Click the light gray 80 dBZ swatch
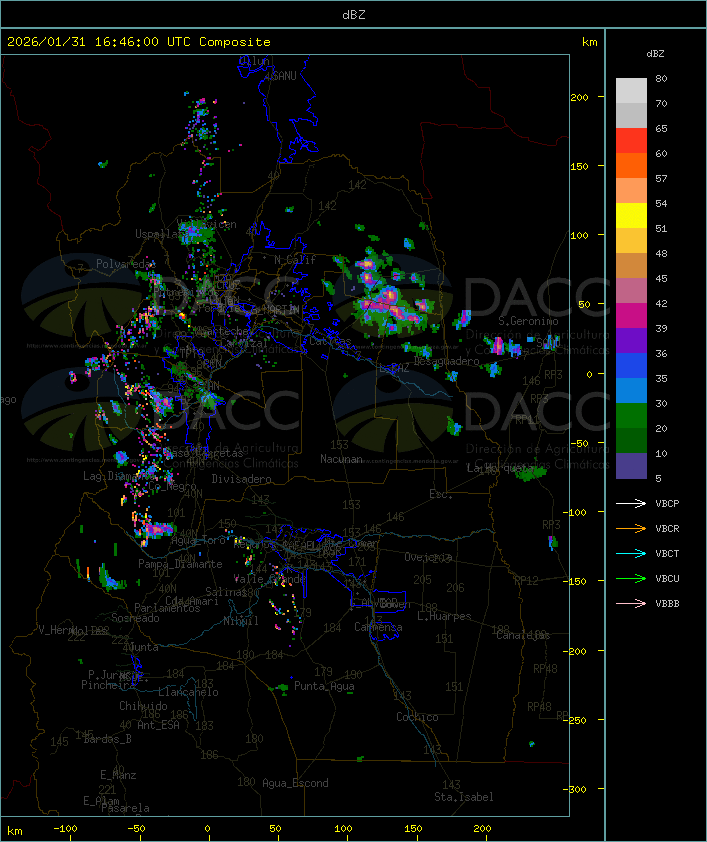707x842 pixels. [x=631, y=90]
